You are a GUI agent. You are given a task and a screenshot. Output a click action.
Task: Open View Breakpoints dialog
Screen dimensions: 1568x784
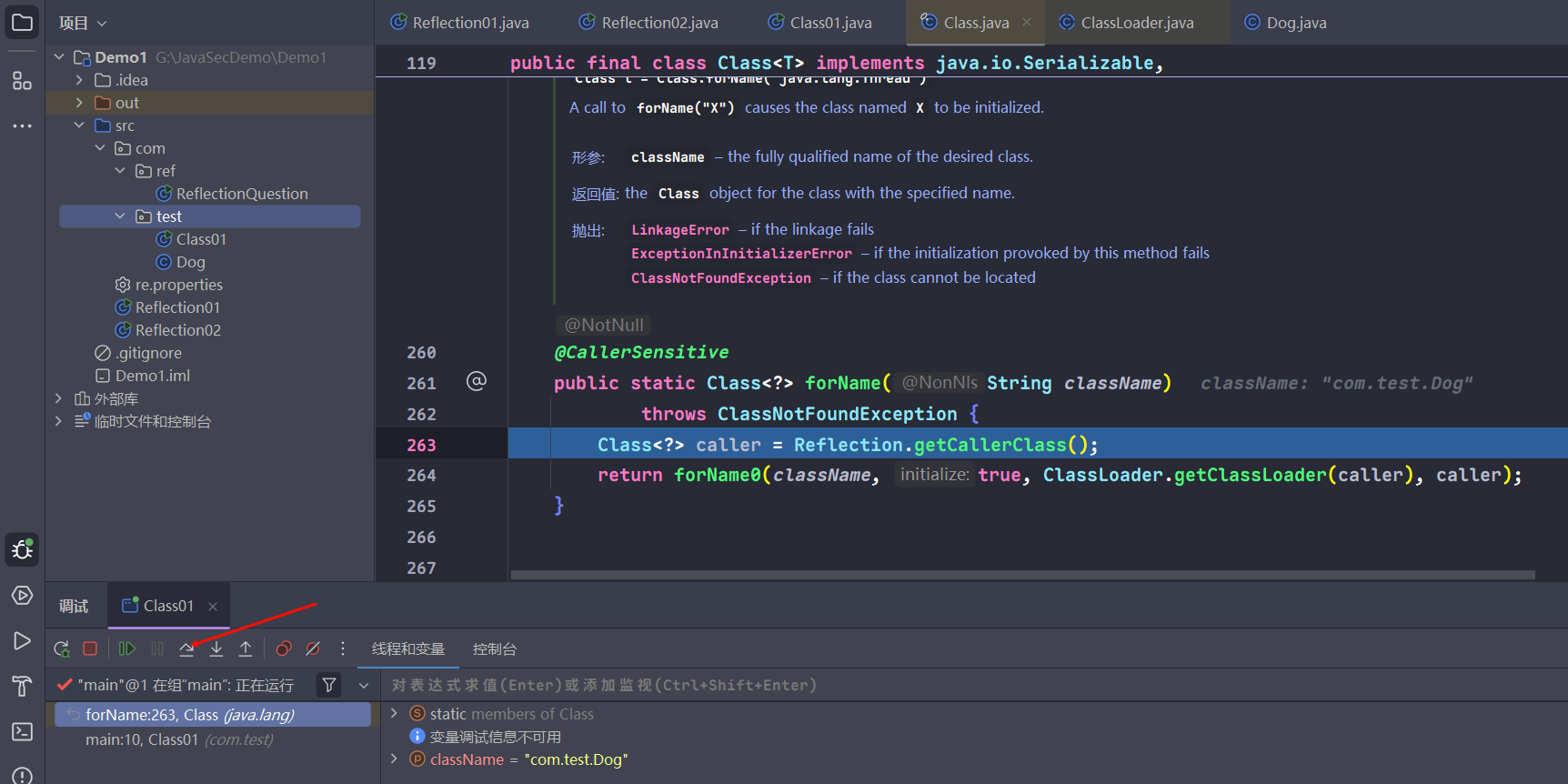[284, 648]
